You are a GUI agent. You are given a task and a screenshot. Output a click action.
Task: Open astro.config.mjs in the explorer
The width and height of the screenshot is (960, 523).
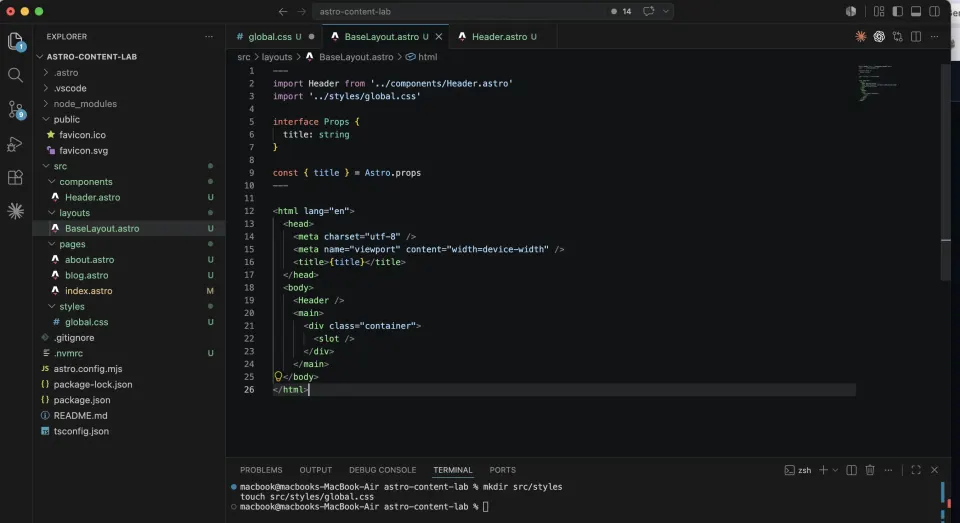coord(129,369)
